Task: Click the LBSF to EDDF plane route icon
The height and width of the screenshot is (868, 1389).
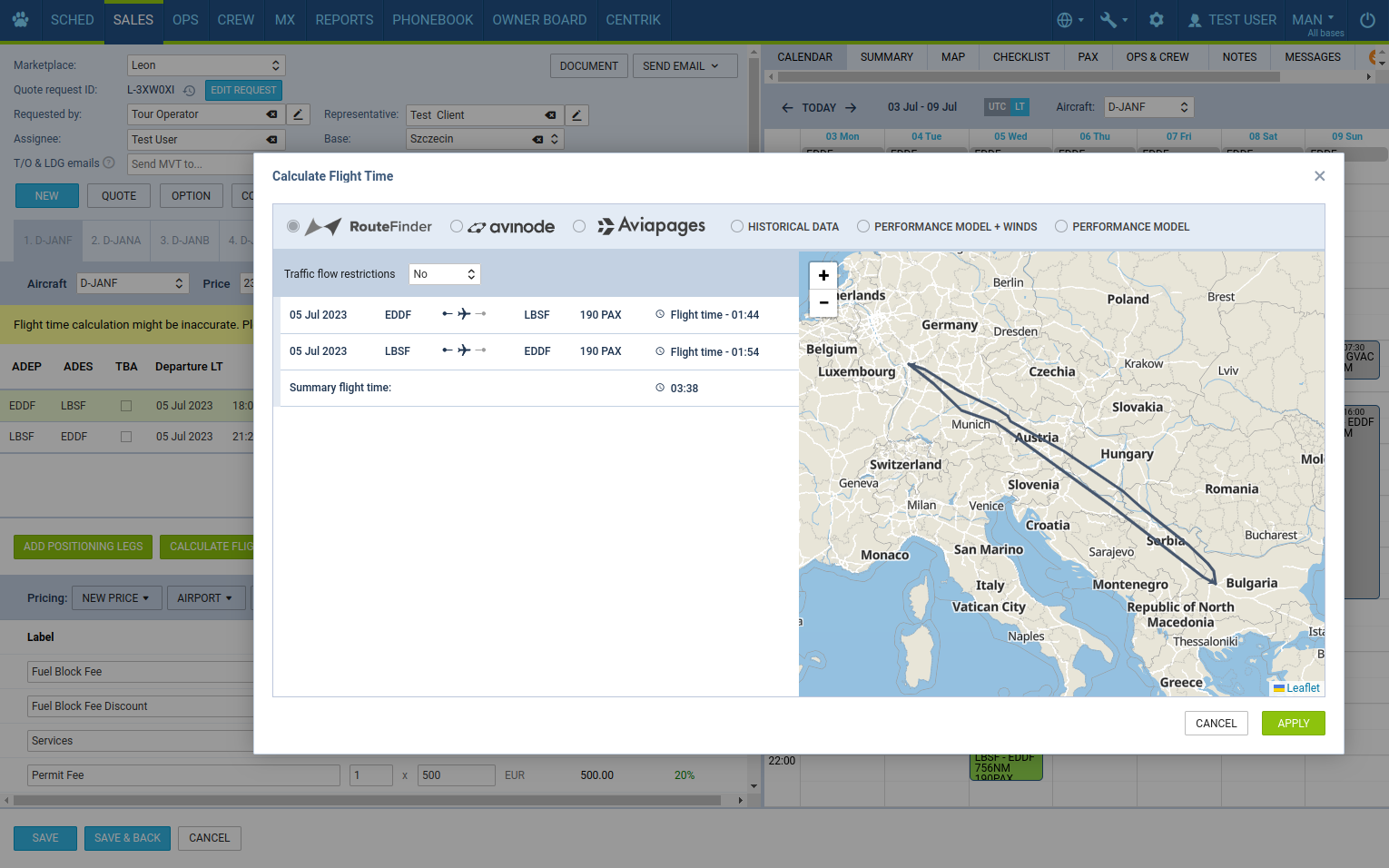Action: (464, 350)
